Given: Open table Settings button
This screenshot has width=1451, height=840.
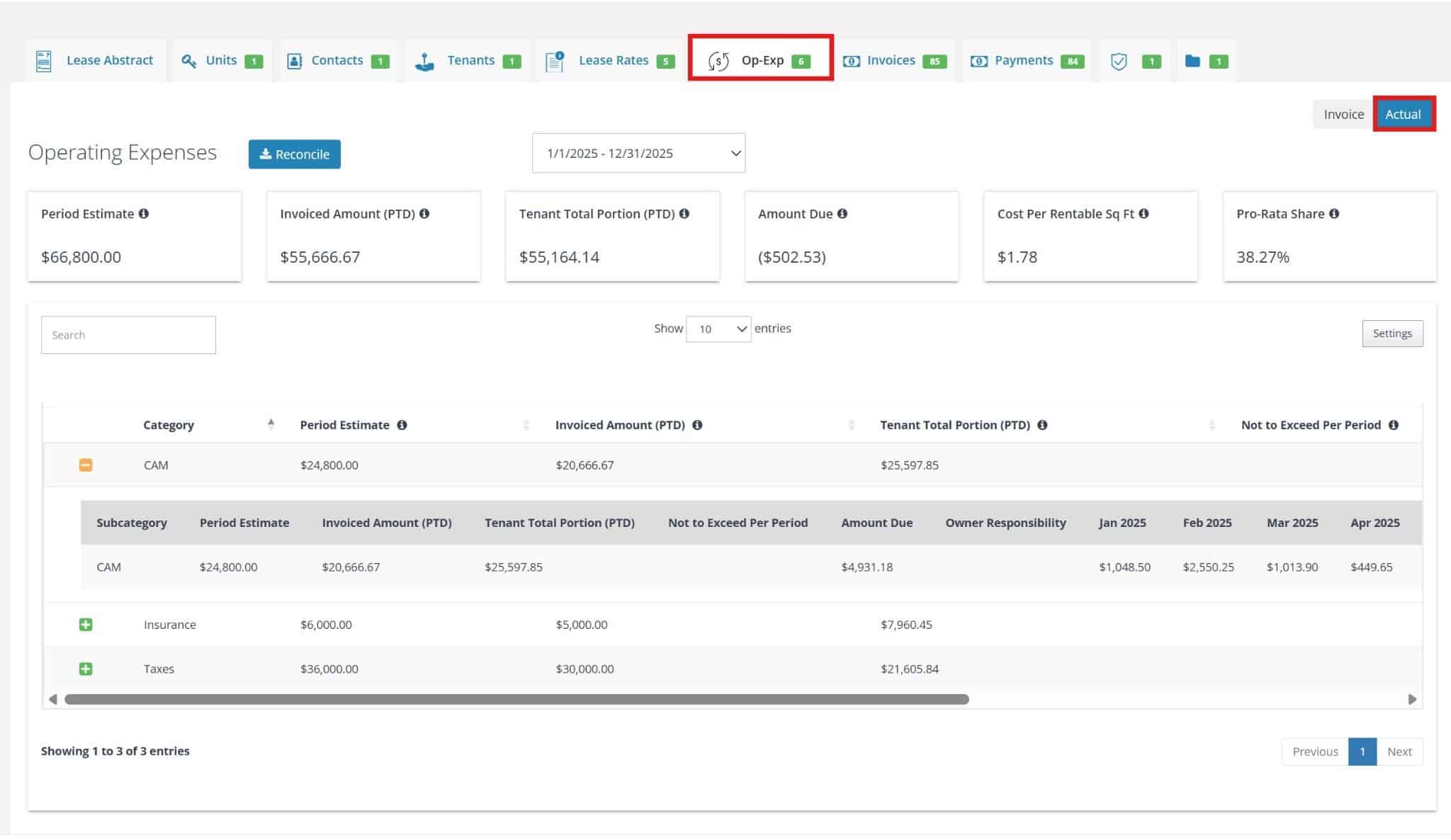Looking at the screenshot, I should 1391,334.
